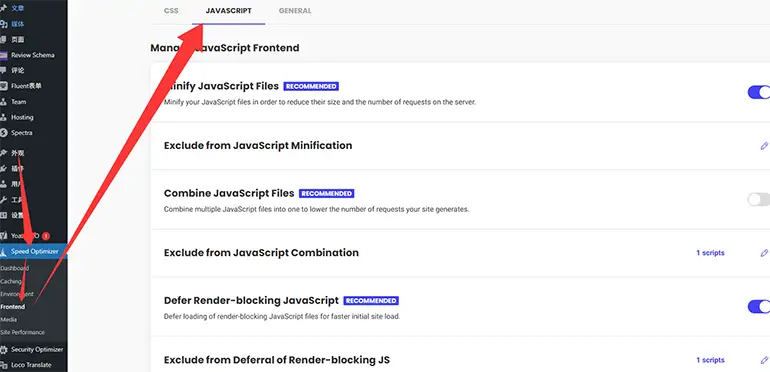The width and height of the screenshot is (770, 372).
Task: Click the Speed Optimizer rocket icon
Action: point(4,252)
